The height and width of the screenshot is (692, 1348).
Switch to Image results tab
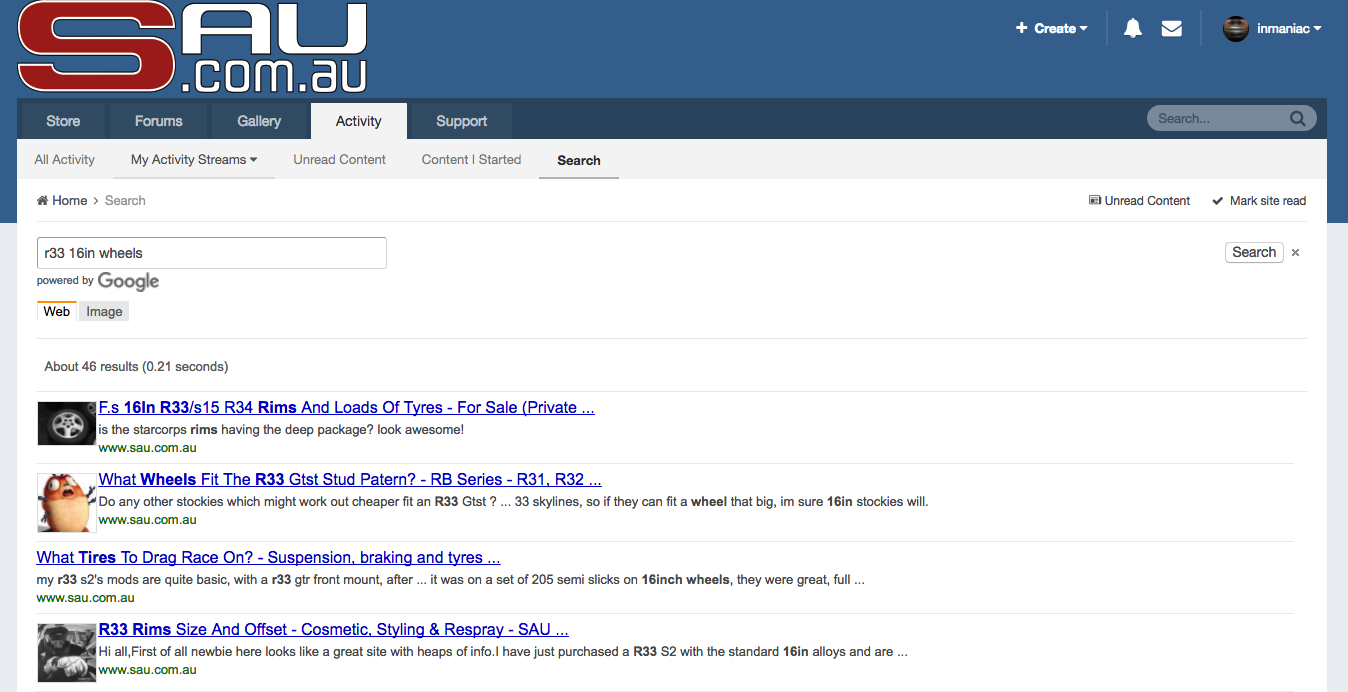coord(104,312)
